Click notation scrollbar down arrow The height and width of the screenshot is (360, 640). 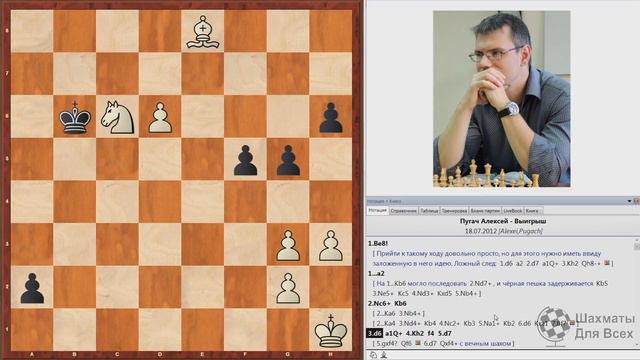637,345
